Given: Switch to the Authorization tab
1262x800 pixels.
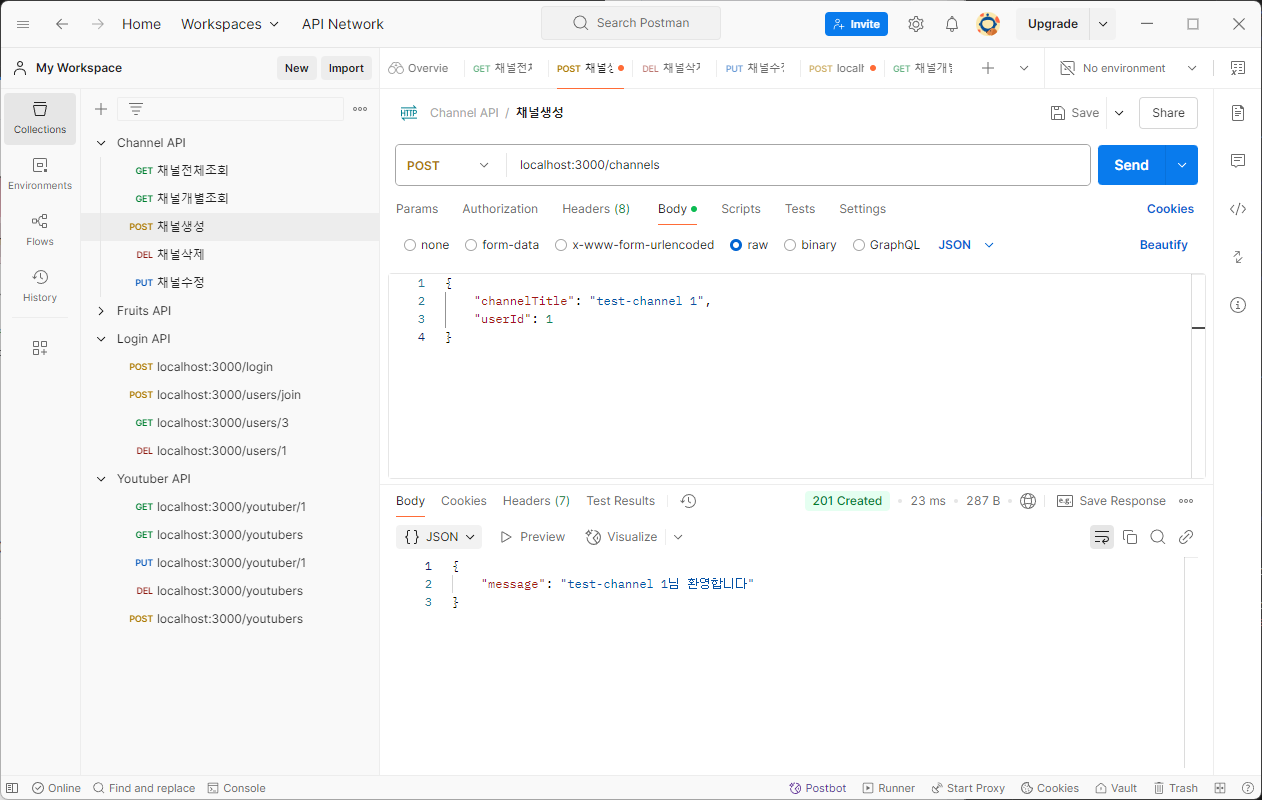Looking at the screenshot, I should point(500,209).
